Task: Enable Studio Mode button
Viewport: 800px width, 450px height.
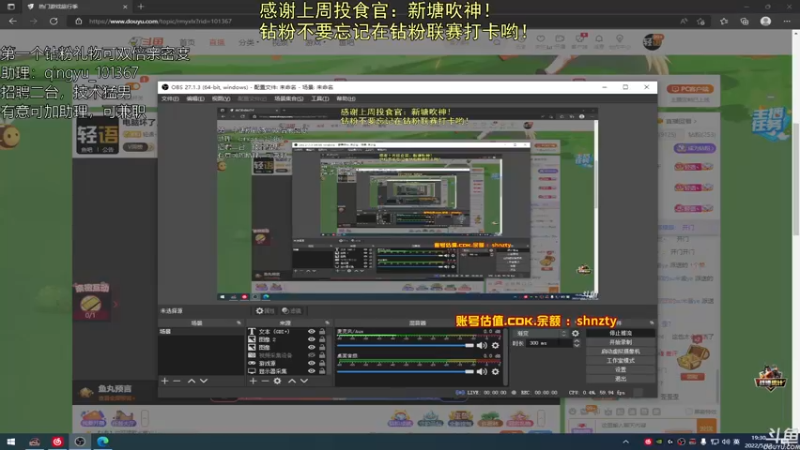Action: (620, 361)
